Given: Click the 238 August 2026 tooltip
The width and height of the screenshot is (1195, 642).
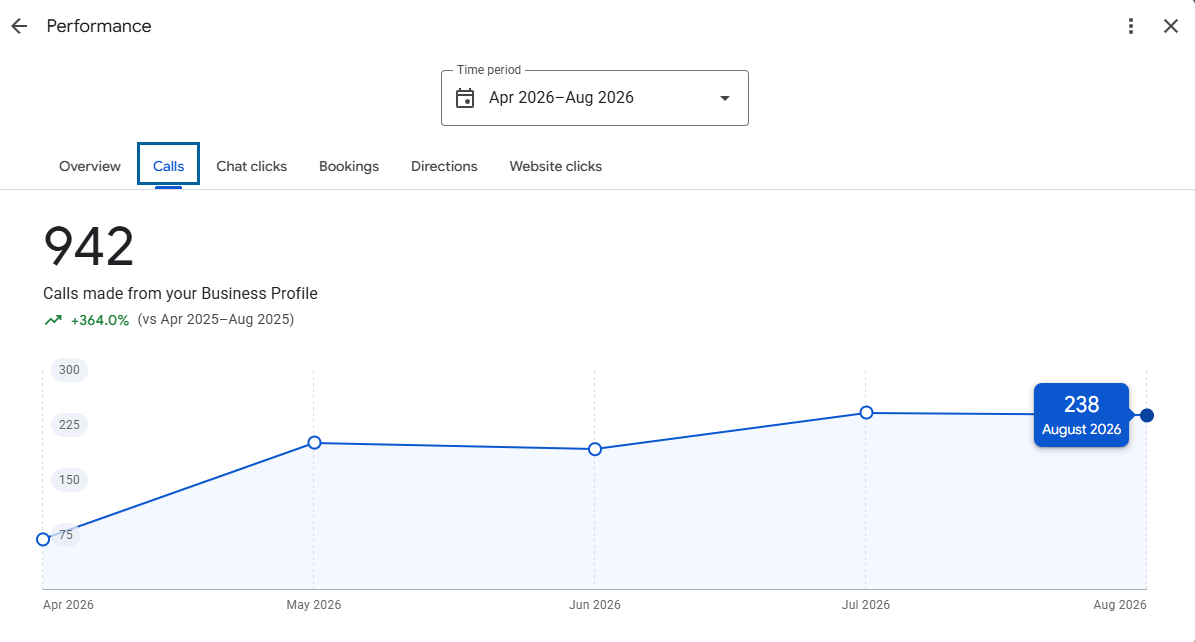Looking at the screenshot, I should pyautogui.click(x=1081, y=415).
